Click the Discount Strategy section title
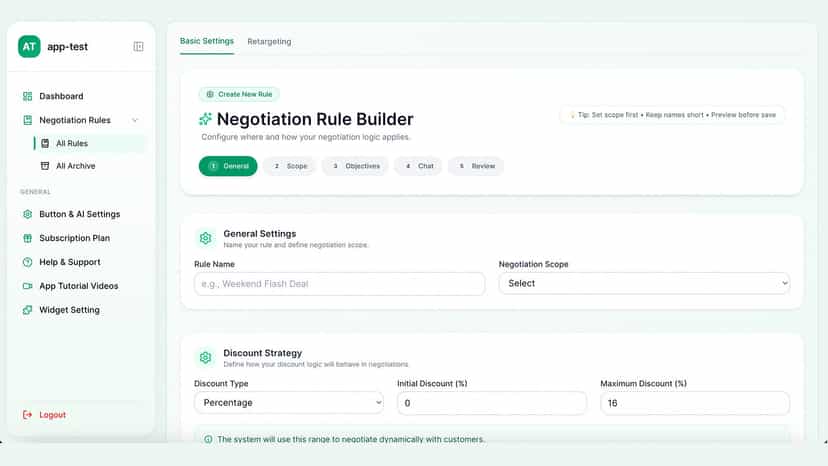 (x=262, y=353)
